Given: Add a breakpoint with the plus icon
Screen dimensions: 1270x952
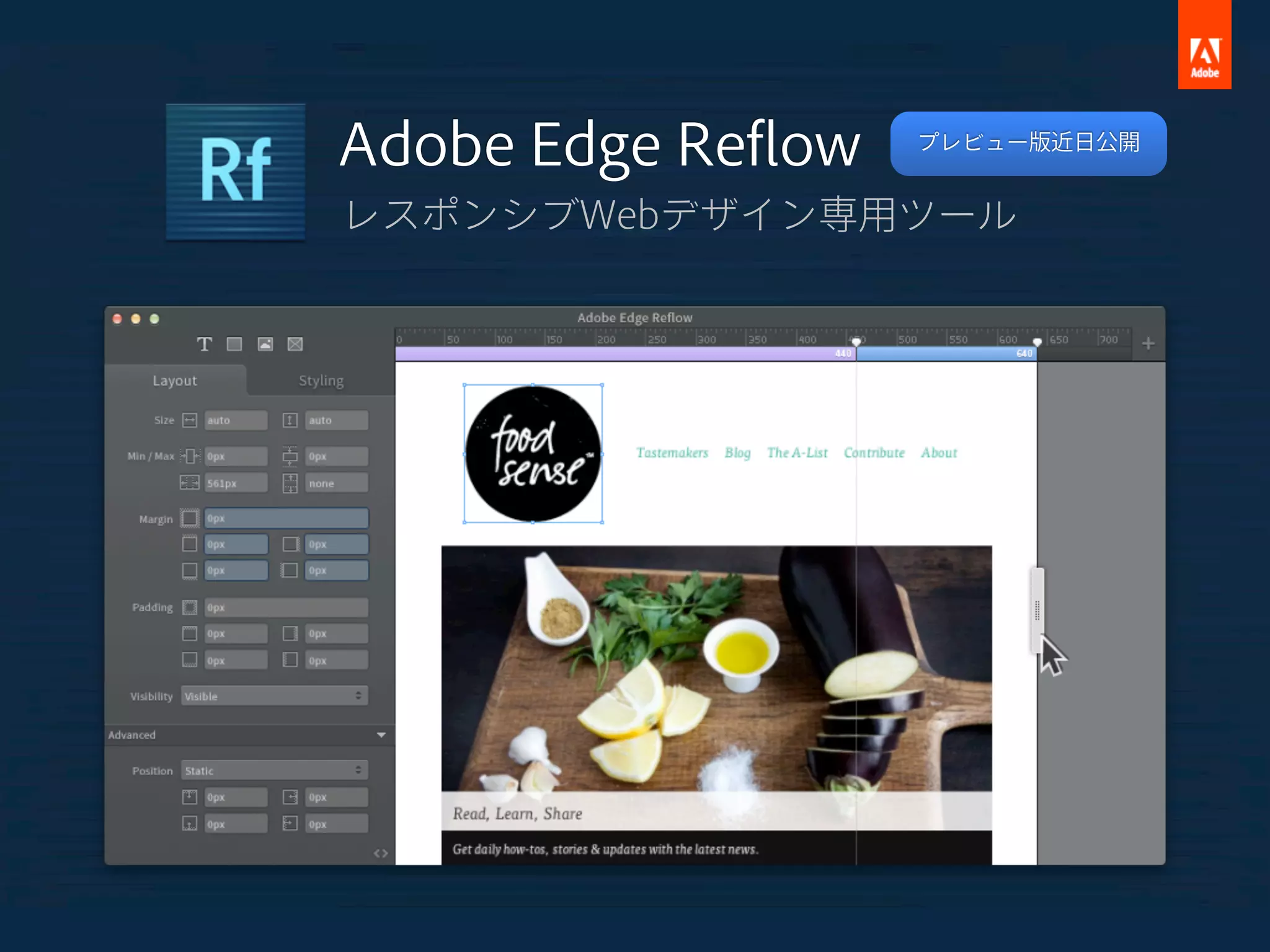Looking at the screenshot, I should [1148, 343].
